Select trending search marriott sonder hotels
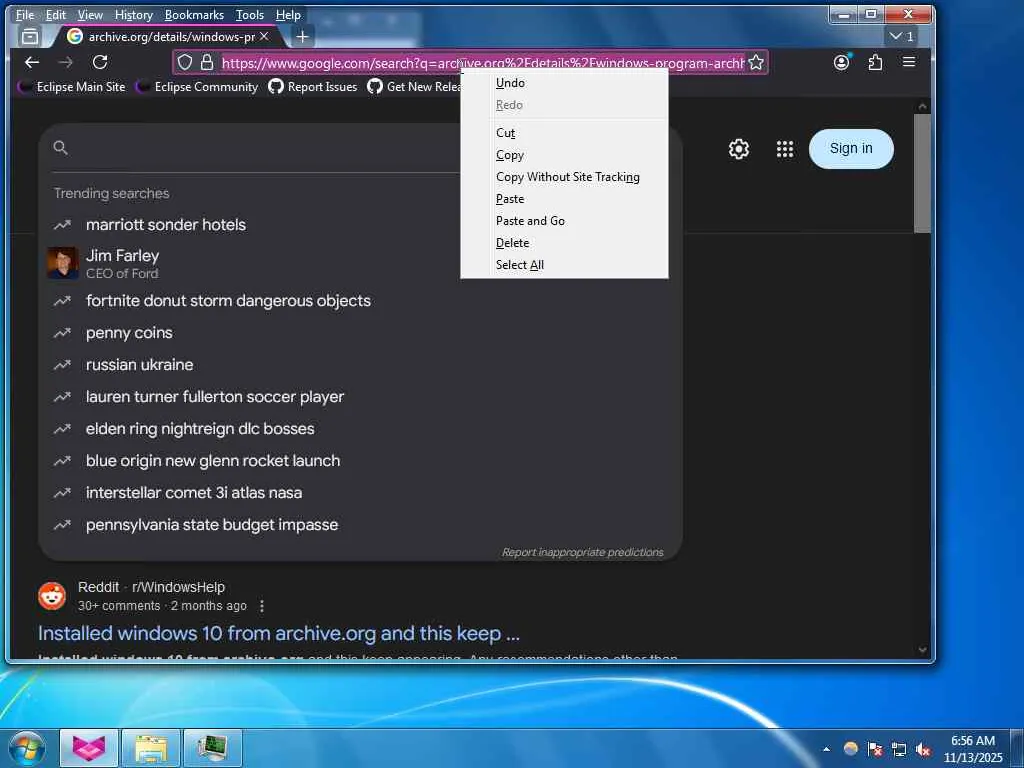The image size is (1024, 768). [x=166, y=225]
